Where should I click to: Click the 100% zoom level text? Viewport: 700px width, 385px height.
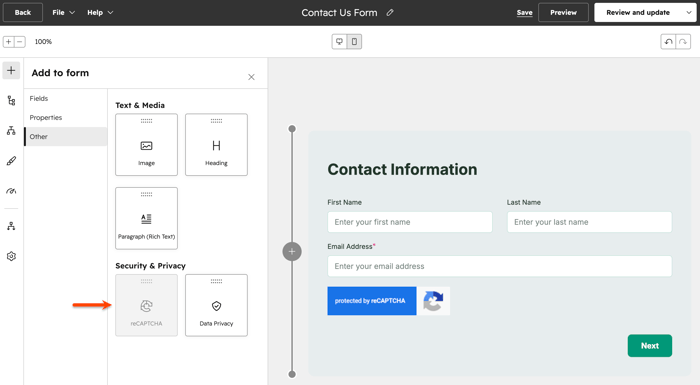(43, 42)
